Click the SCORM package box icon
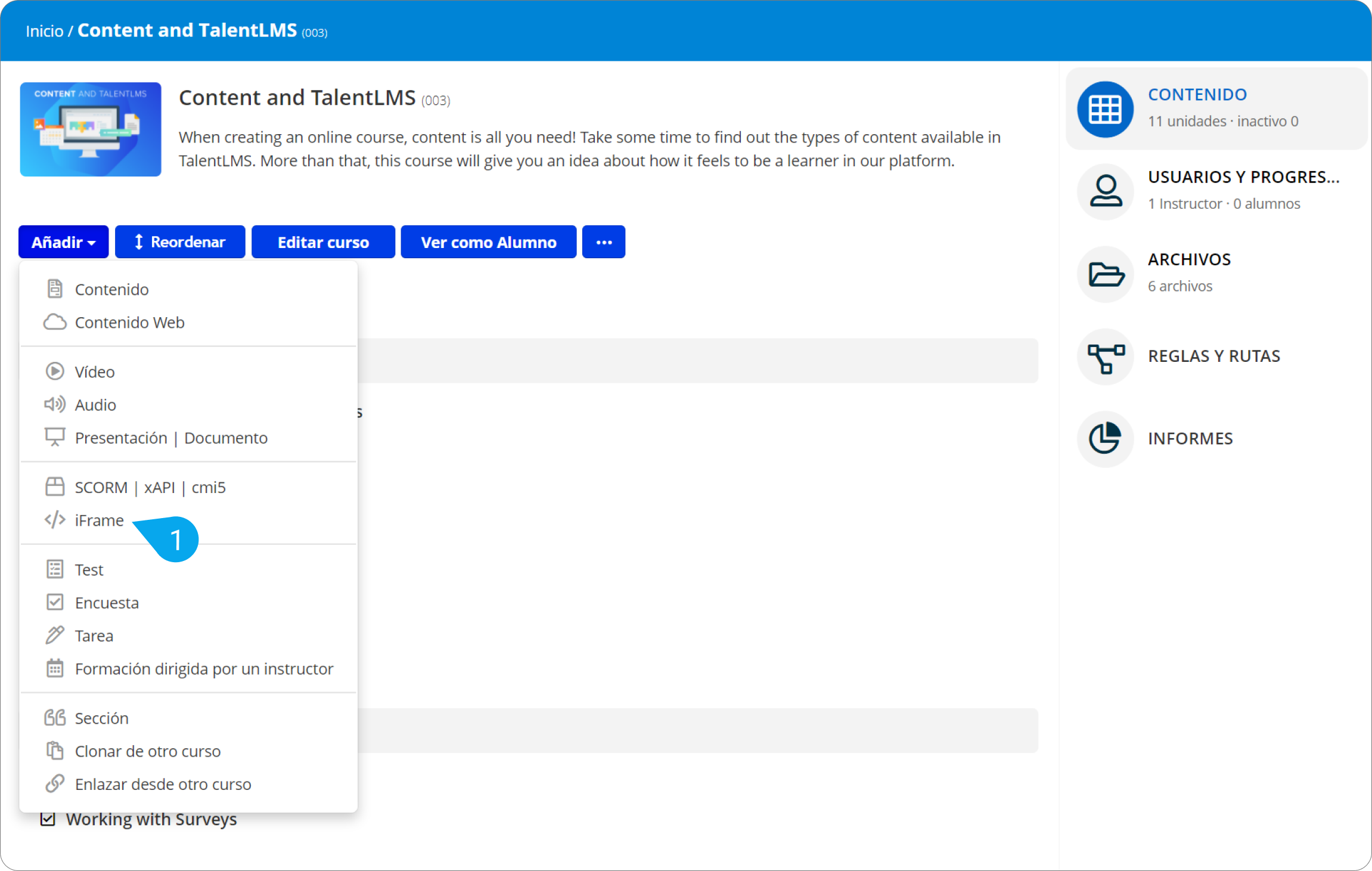 pyautogui.click(x=55, y=487)
